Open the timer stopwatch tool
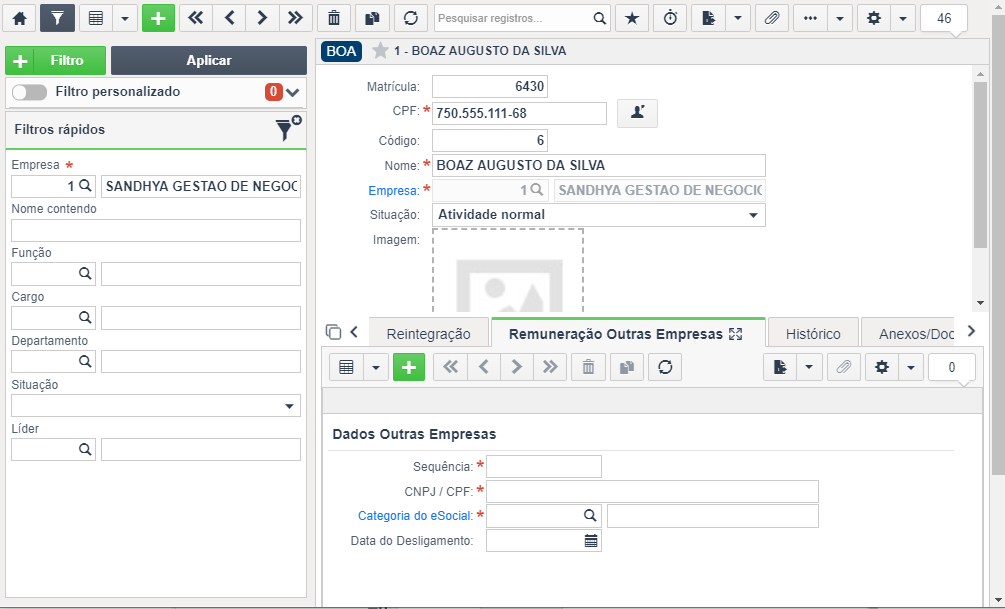Screen dimensions: 1005x609 pos(670,18)
